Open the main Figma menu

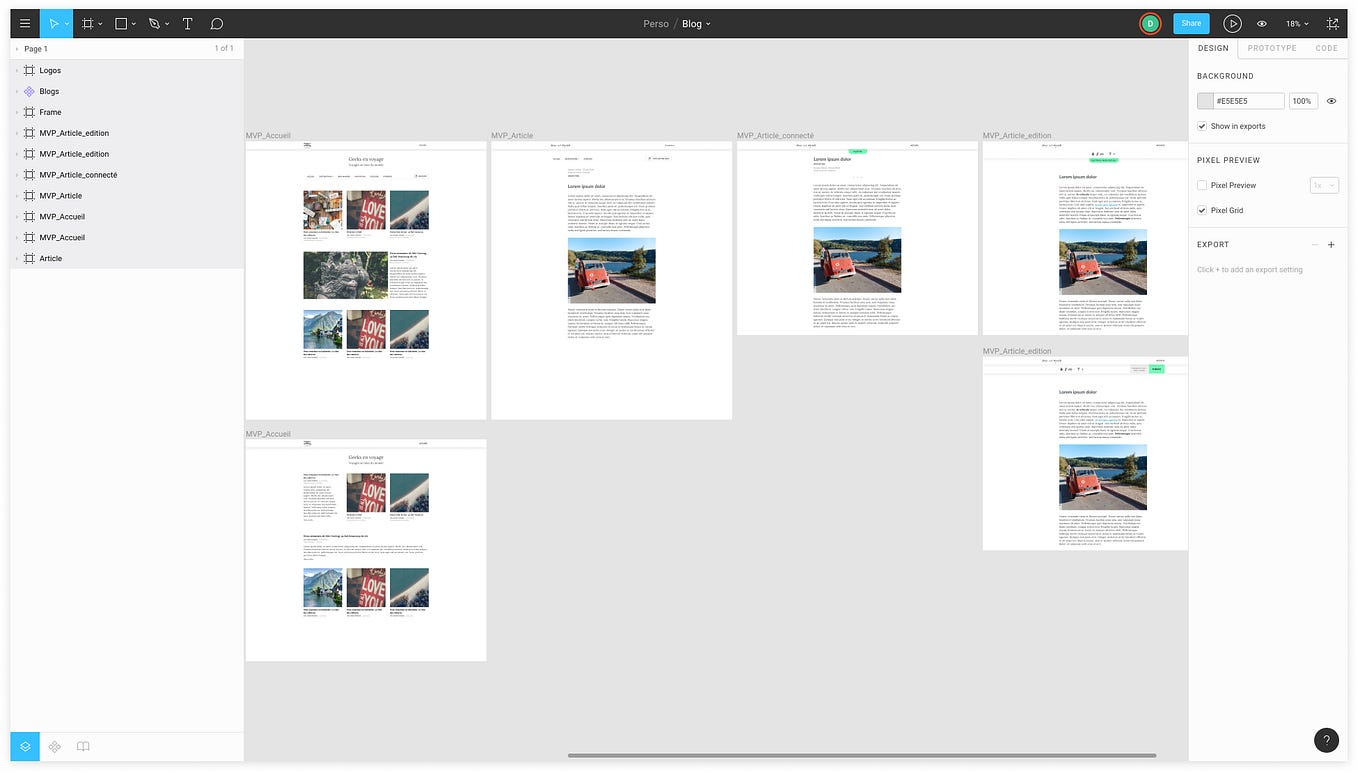click(x=24, y=23)
